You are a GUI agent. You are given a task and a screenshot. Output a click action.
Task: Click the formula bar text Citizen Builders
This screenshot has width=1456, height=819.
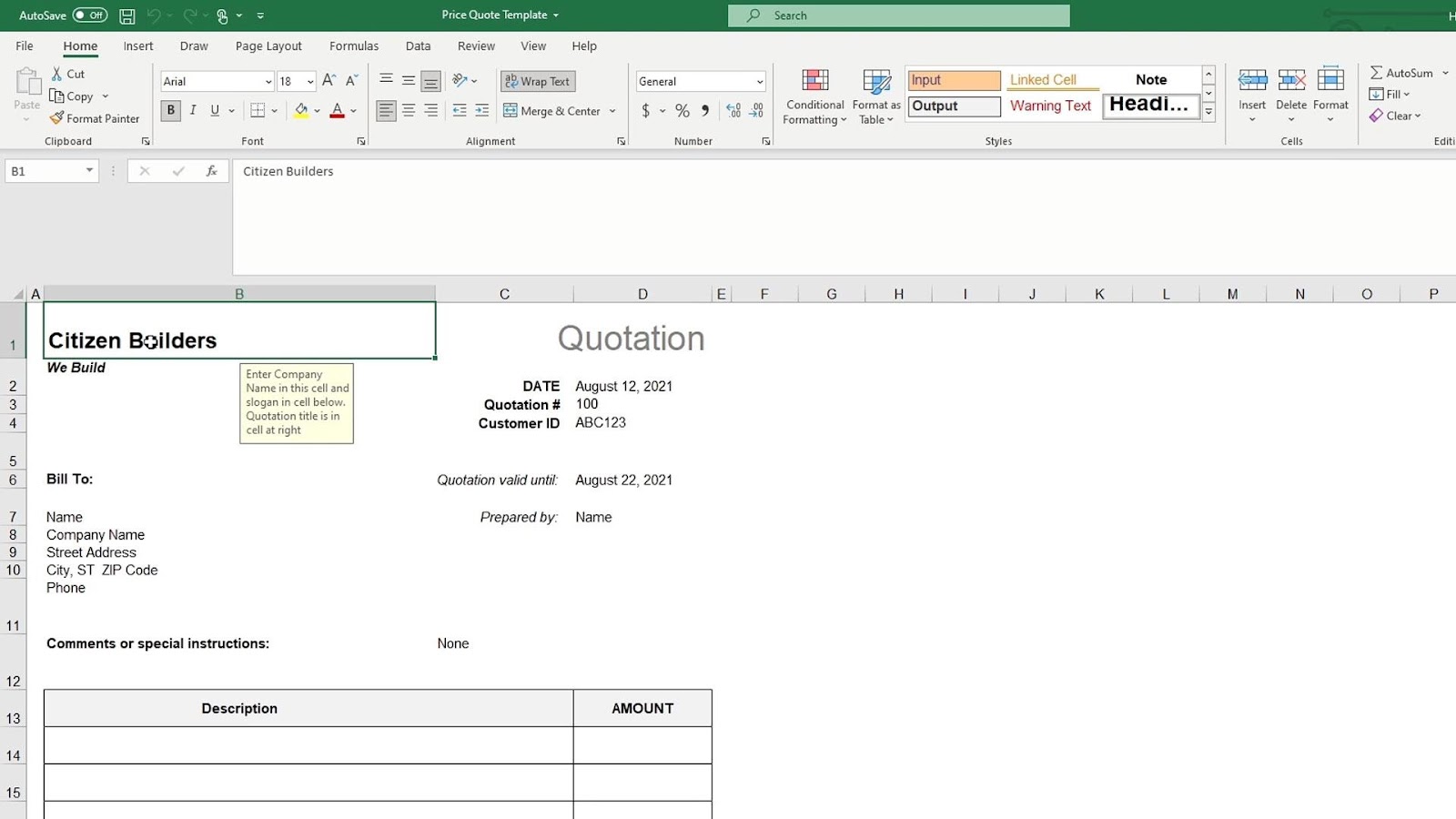click(x=288, y=171)
